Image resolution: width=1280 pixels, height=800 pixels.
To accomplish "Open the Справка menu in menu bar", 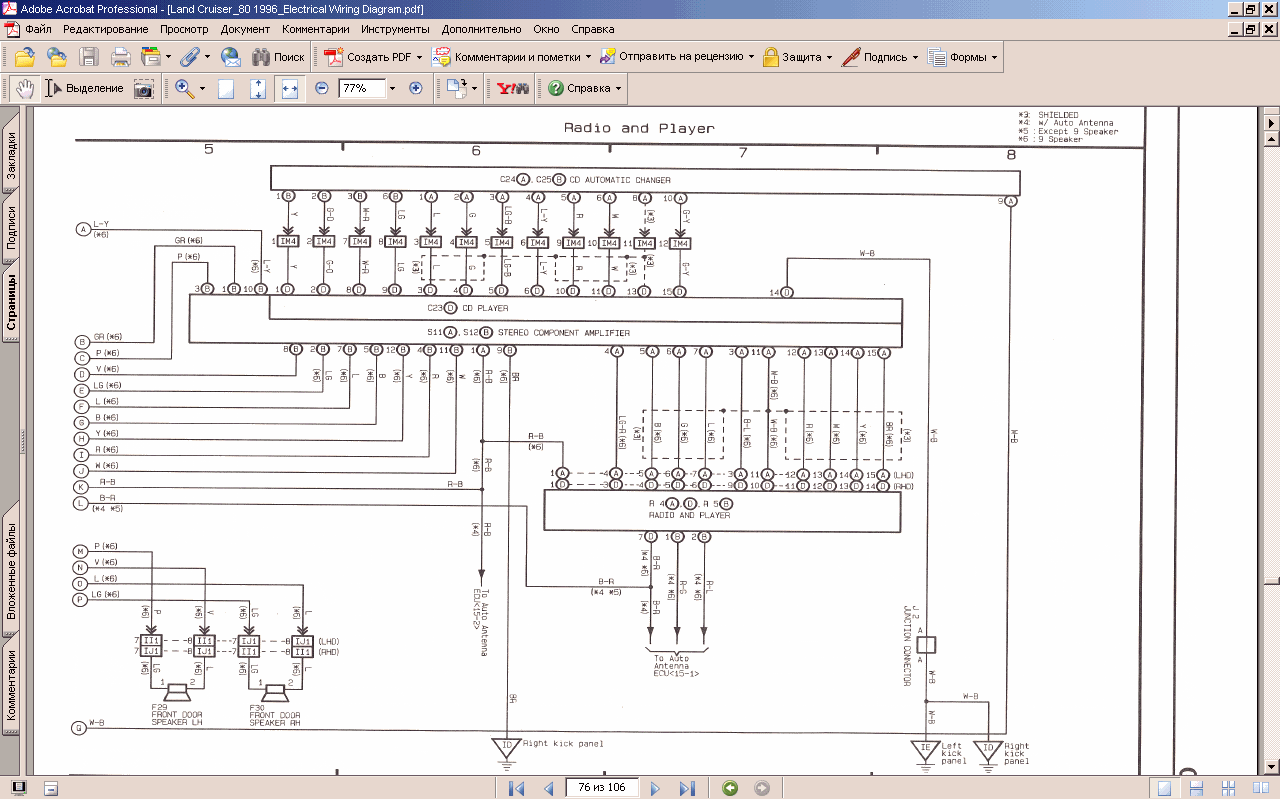I will pyautogui.click(x=592, y=29).
